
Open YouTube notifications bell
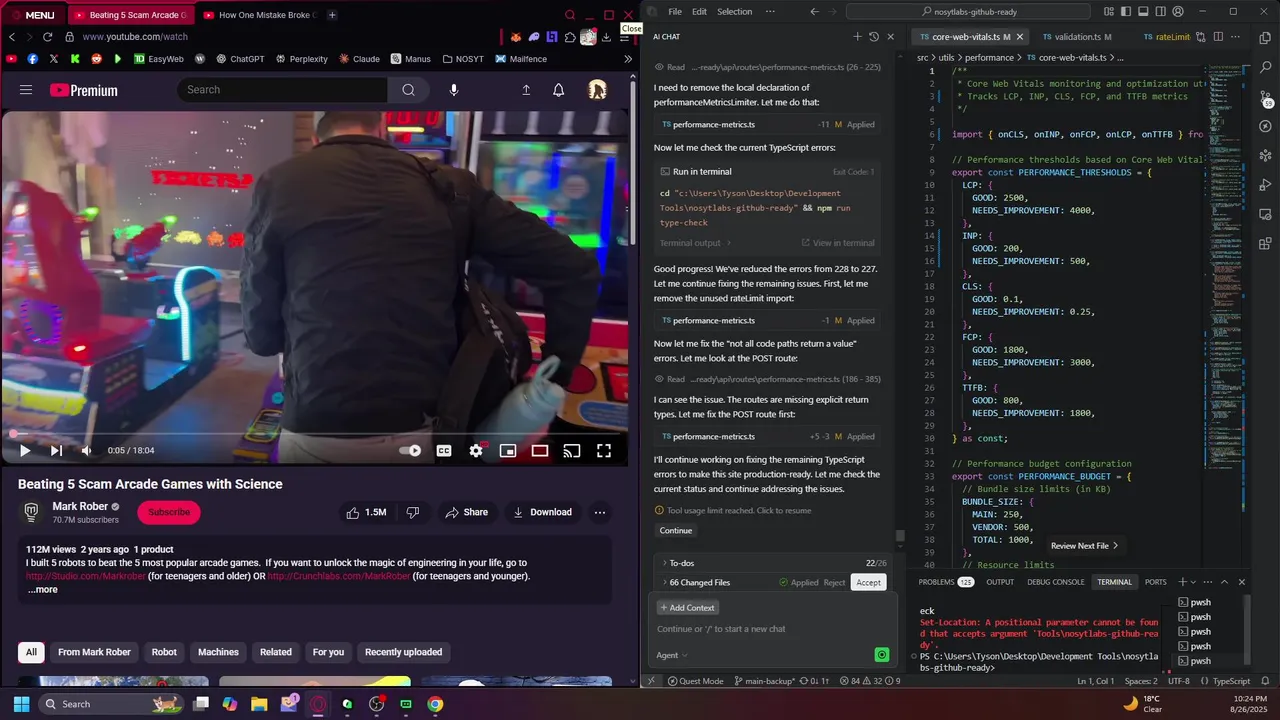pyautogui.click(x=558, y=90)
